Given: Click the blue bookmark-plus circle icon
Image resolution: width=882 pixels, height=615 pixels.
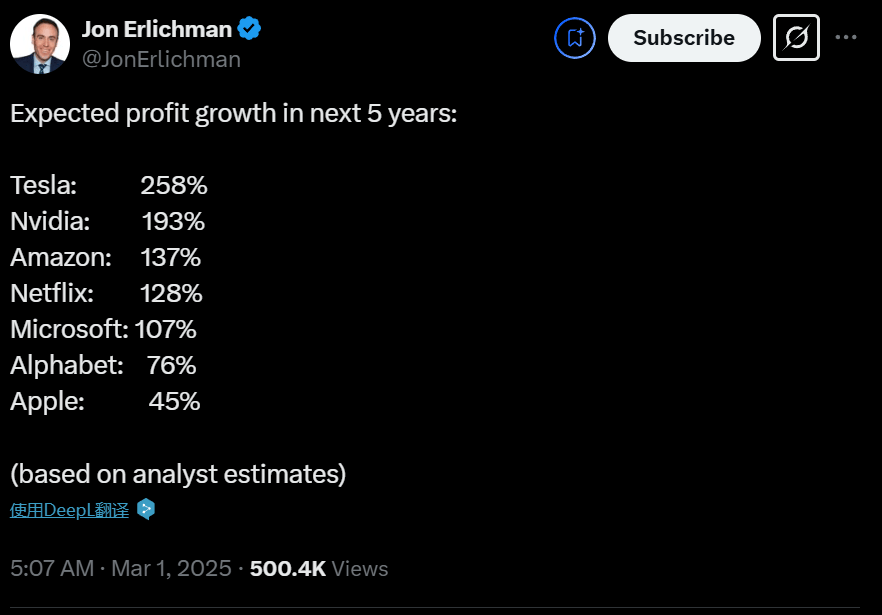Looking at the screenshot, I should point(575,38).
